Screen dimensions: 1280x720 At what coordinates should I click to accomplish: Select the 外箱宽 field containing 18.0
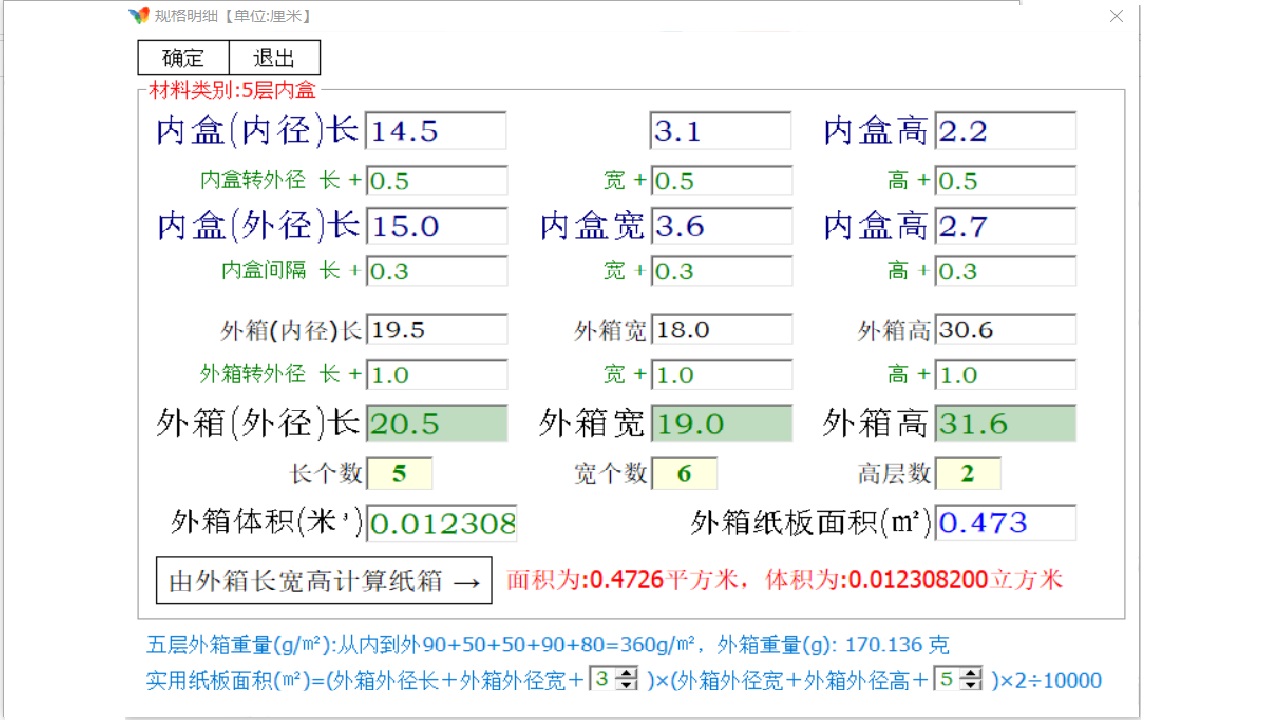(722, 329)
